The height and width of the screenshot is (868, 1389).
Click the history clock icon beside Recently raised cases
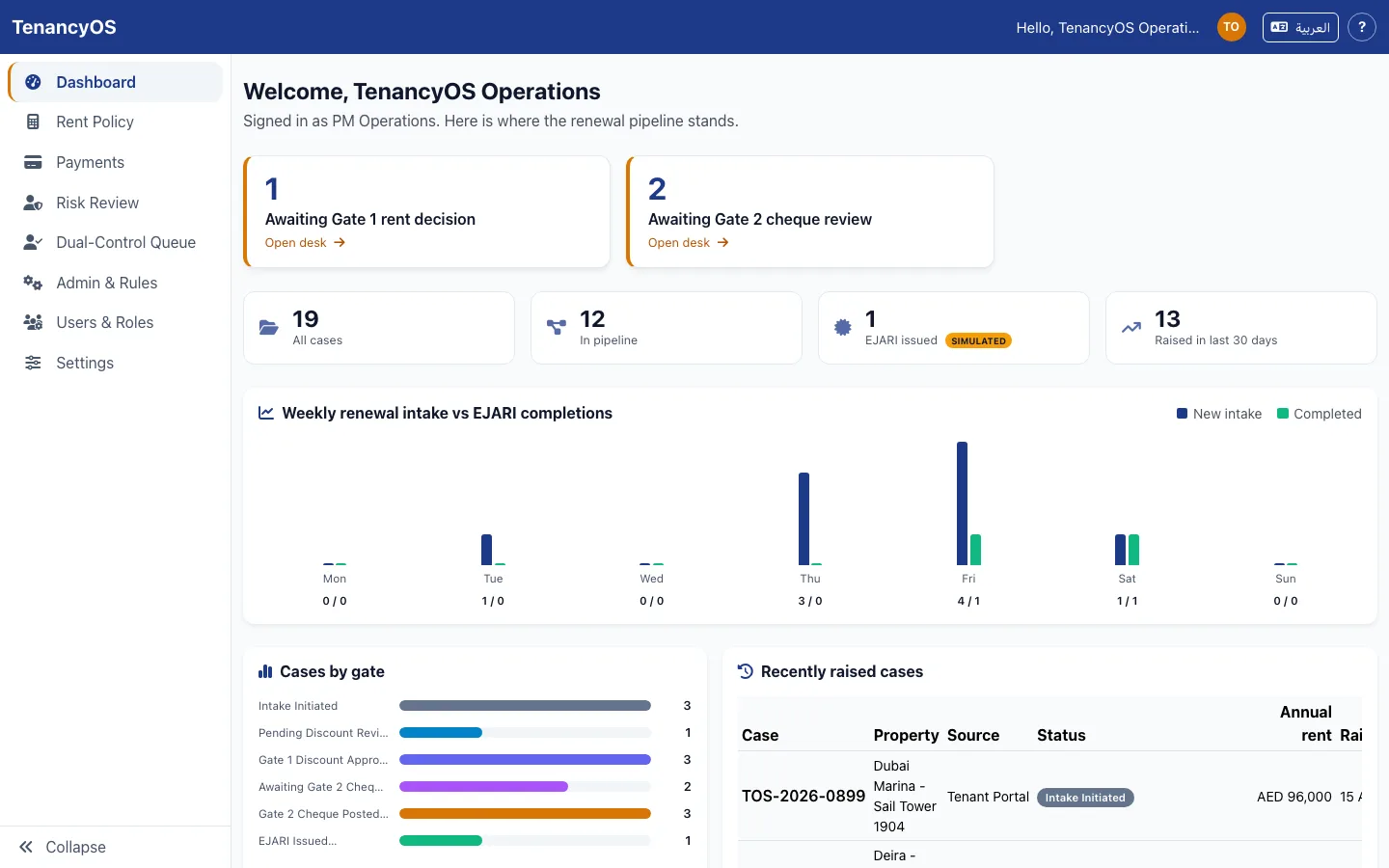tap(746, 671)
